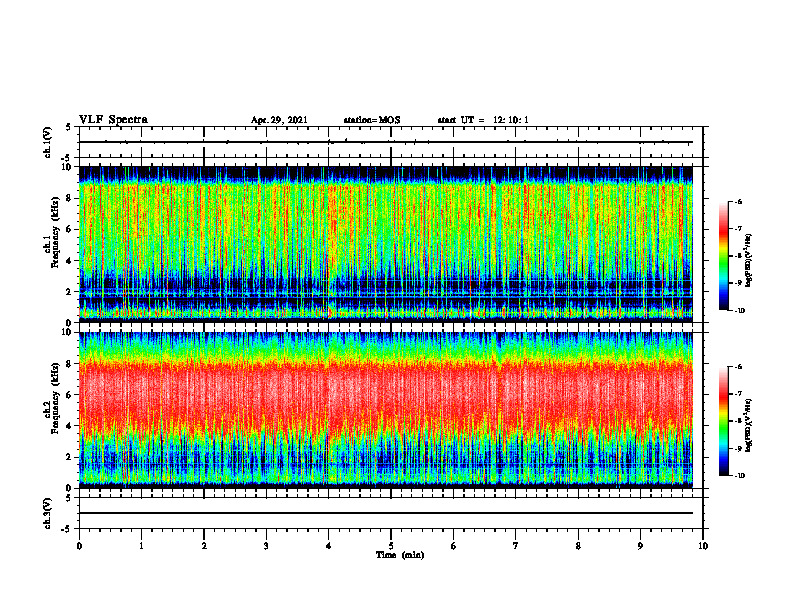Click the time axis tick label '10'
The height and width of the screenshot is (612, 792).
(703, 546)
